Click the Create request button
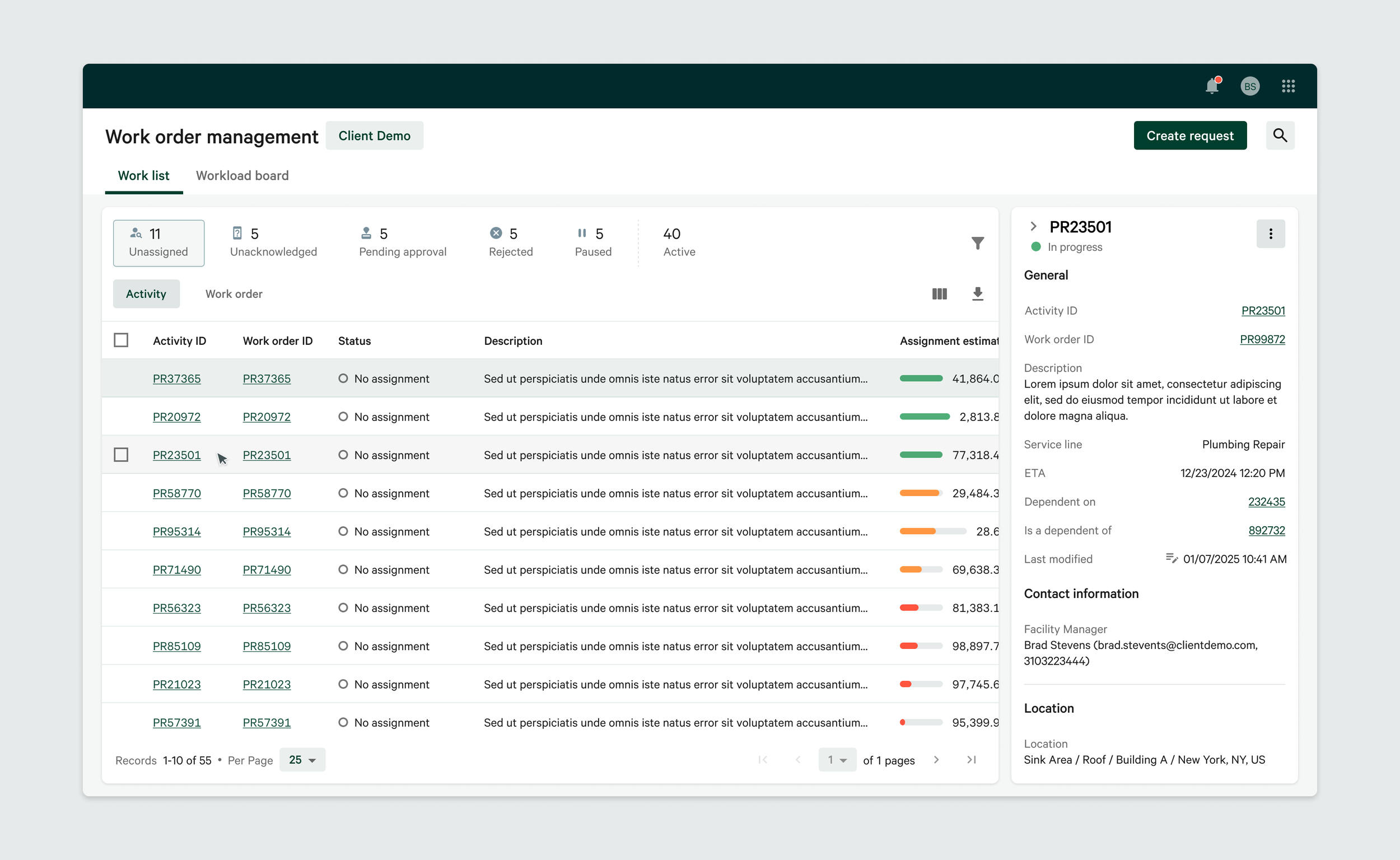Image resolution: width=1400 pixels, height=860 pixels. pos(1189,135)
